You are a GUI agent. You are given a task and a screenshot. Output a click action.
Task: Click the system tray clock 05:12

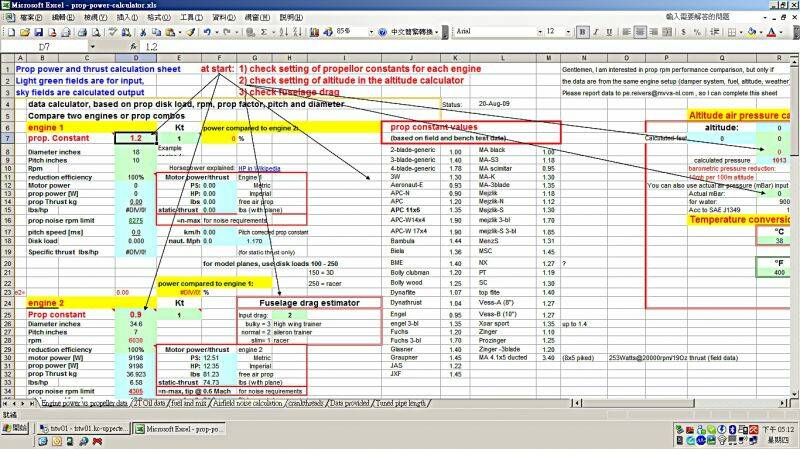click(779, 430)
